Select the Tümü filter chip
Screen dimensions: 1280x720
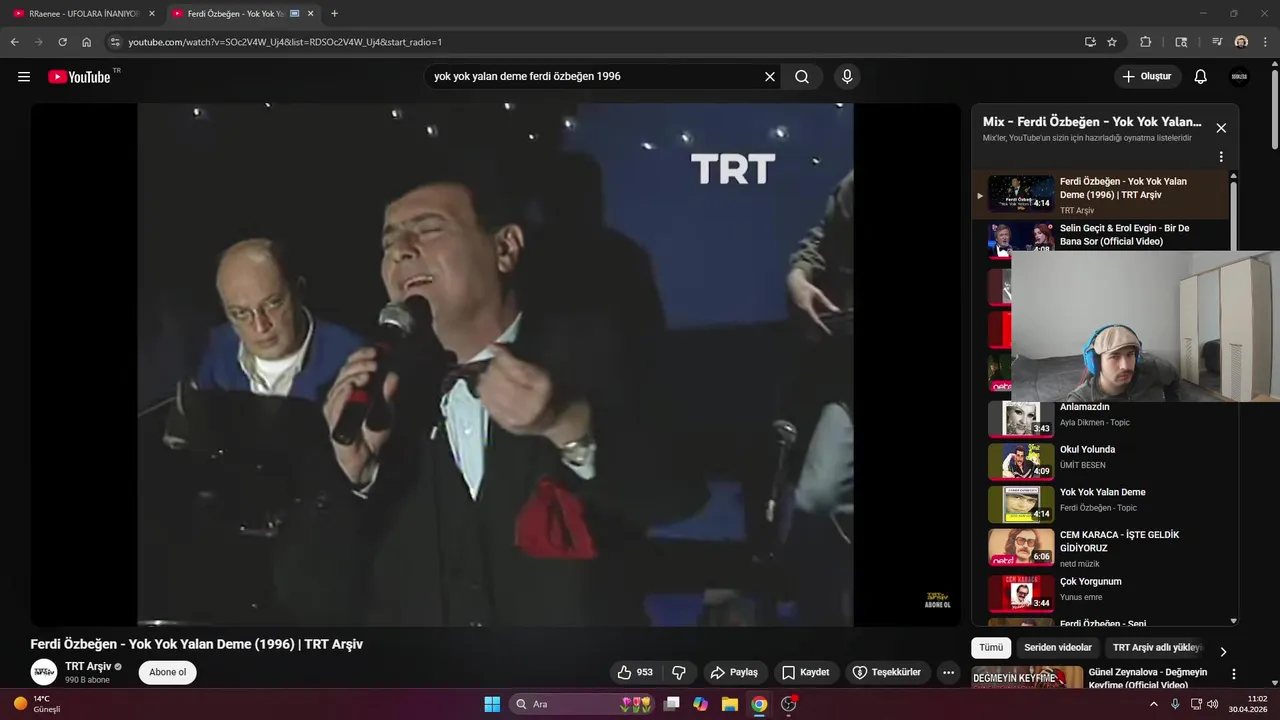tap(991, 648)
